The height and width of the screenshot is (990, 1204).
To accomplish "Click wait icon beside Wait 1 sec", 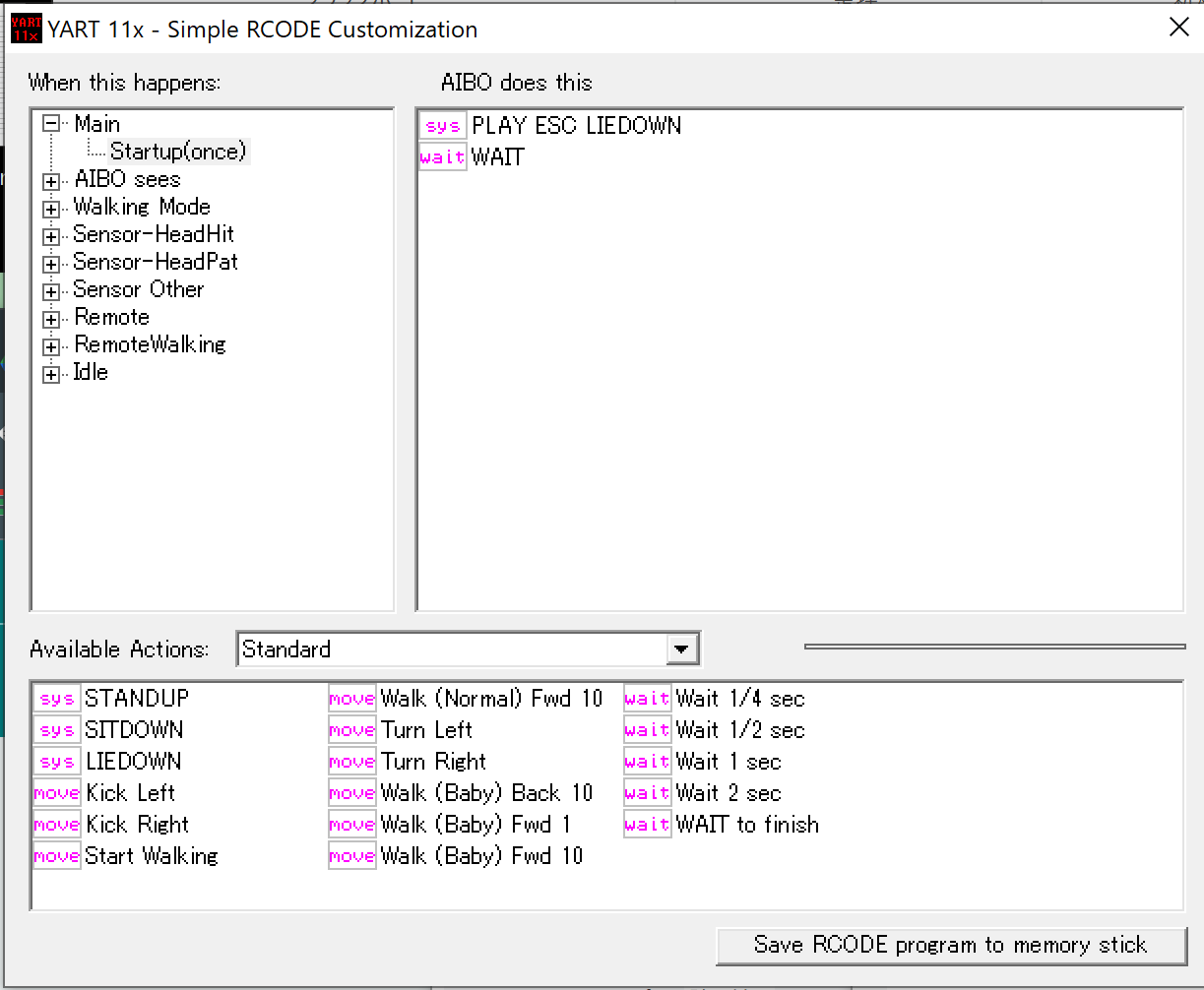I will pos(648,762).
